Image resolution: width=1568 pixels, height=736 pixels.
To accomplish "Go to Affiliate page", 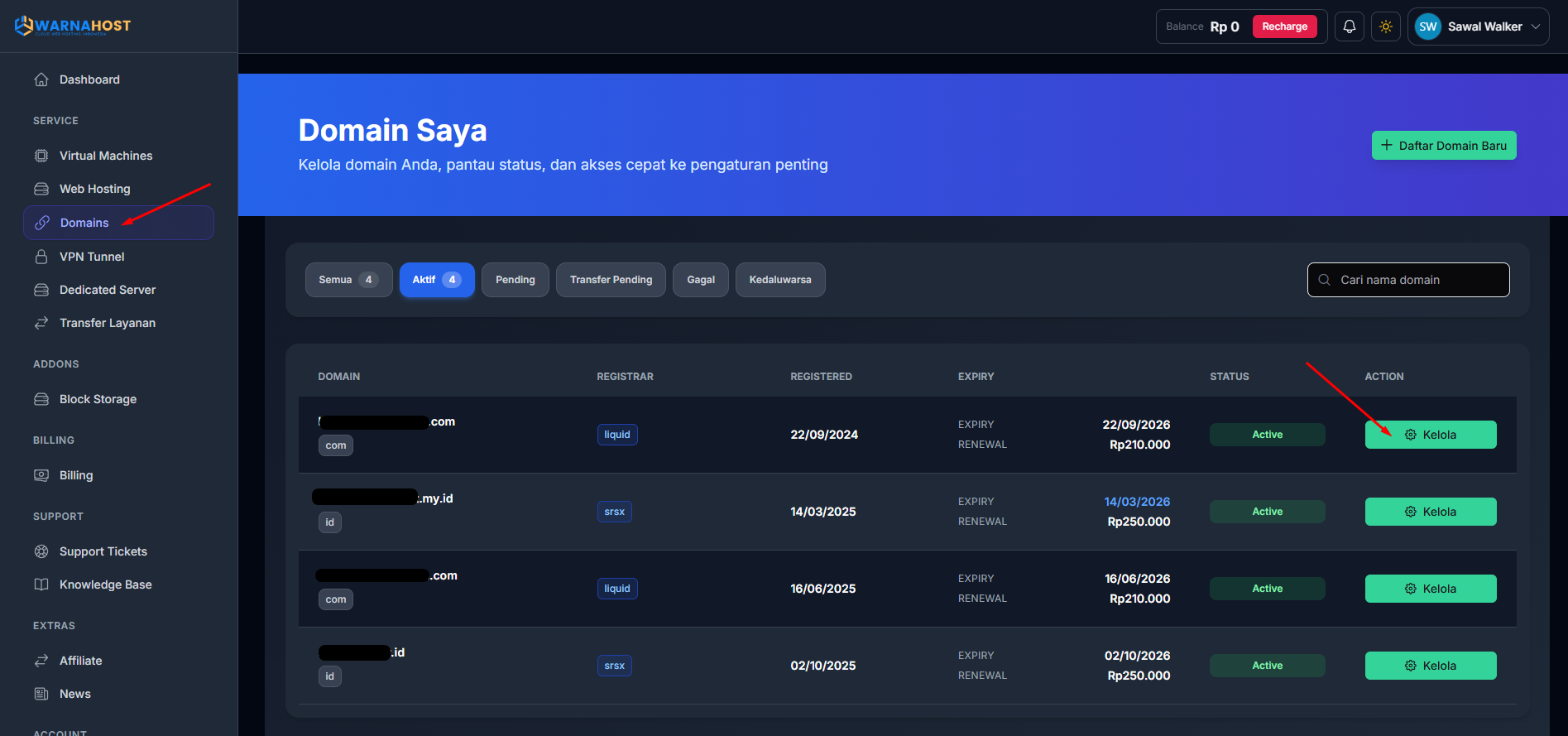I will coord(80,661).
